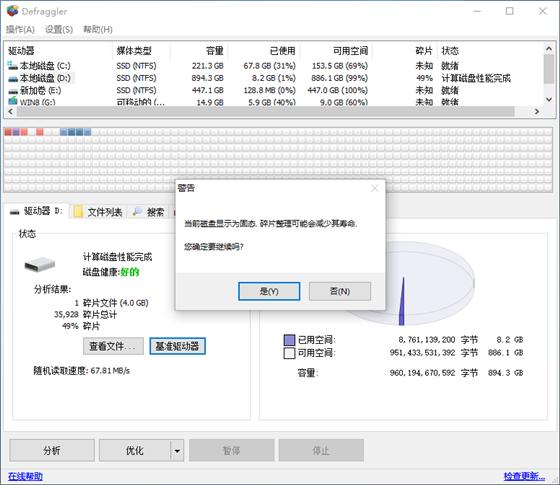Switch to the 文件列表 tab

[98, 212]
